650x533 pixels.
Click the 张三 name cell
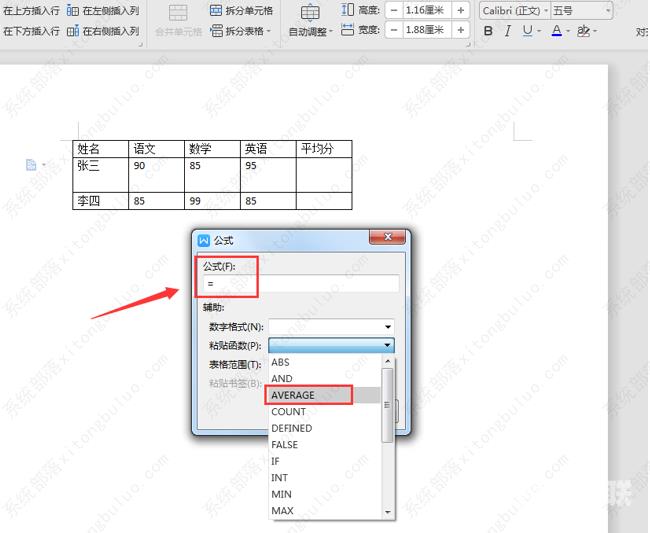pyautogui.click(x=100, y=174)
